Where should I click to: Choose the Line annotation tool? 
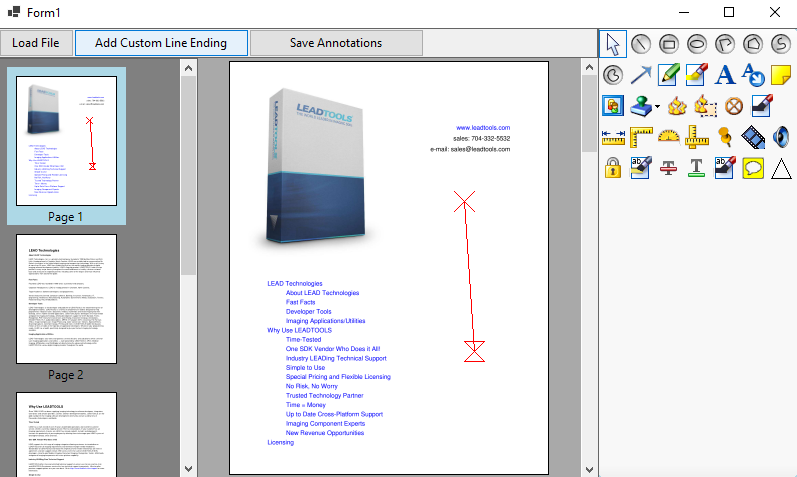point(641,44)
